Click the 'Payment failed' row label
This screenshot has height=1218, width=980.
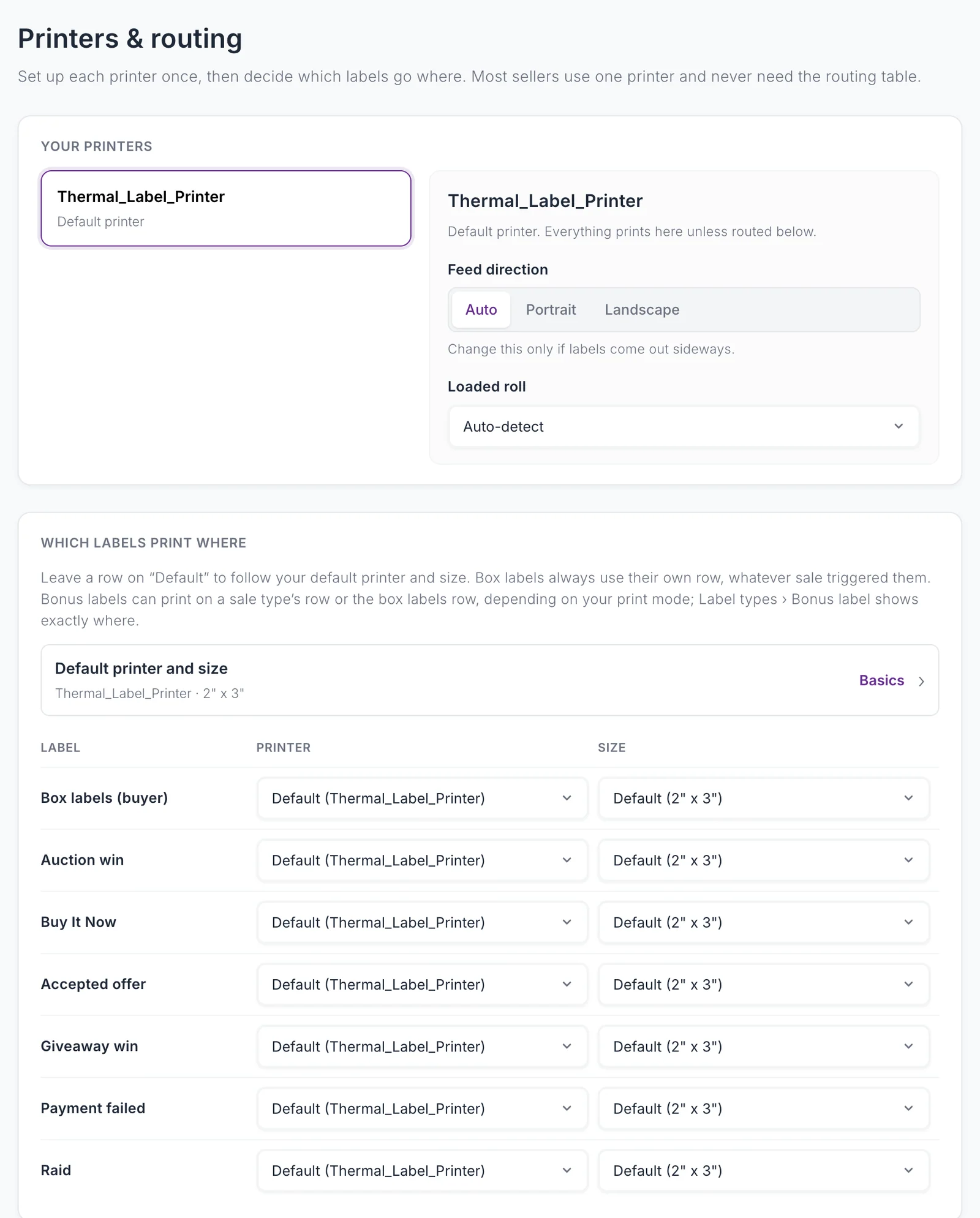click(93, 1108)
